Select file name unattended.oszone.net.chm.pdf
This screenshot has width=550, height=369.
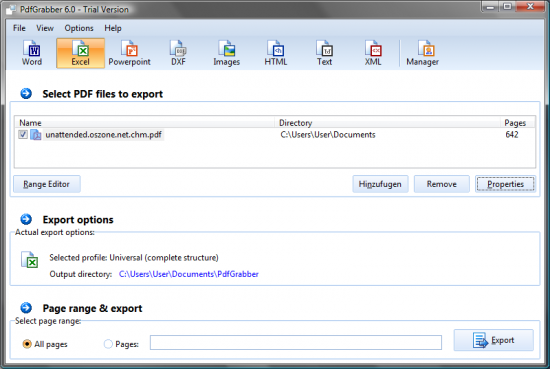[103, 135]
